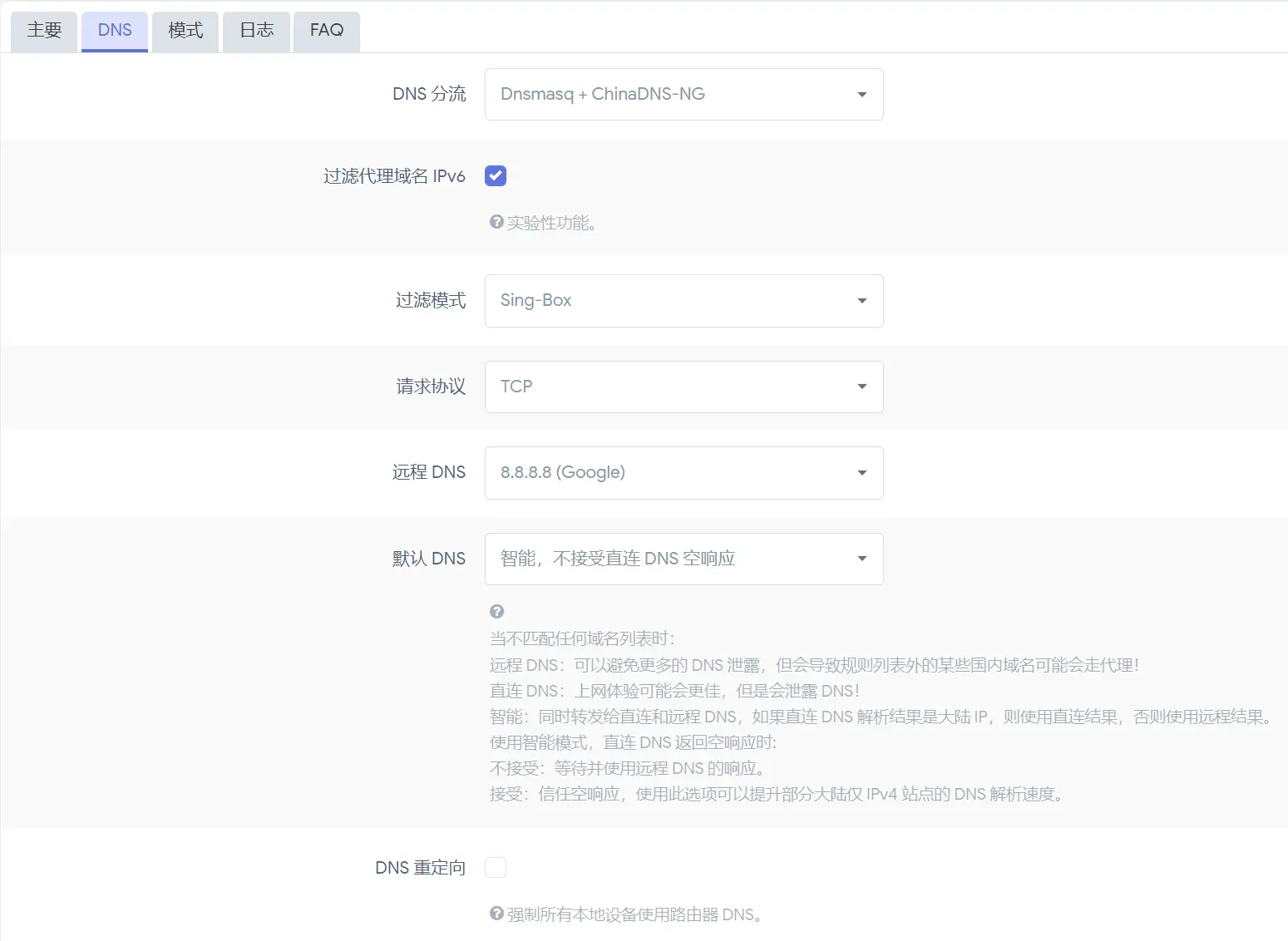Click the 过滤代理域名 IPv6 label

point(394,176)
